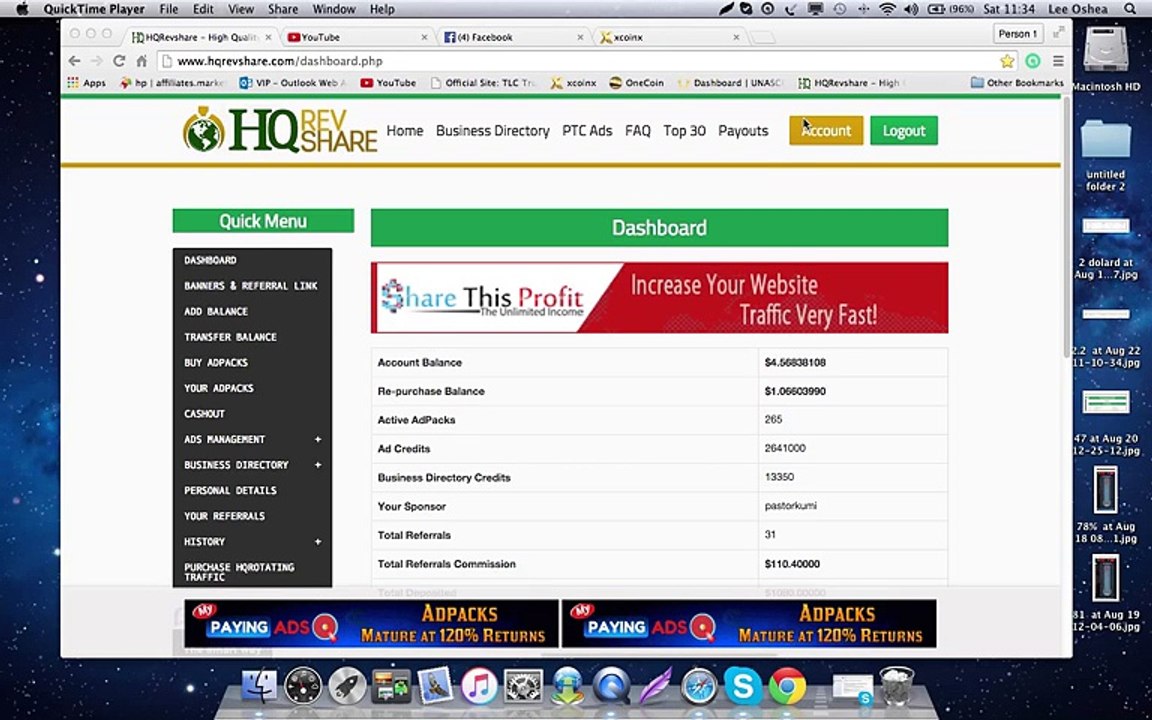The image size is (1152, 720).
Task: Open the Edit menu
Action: [203, 9]
